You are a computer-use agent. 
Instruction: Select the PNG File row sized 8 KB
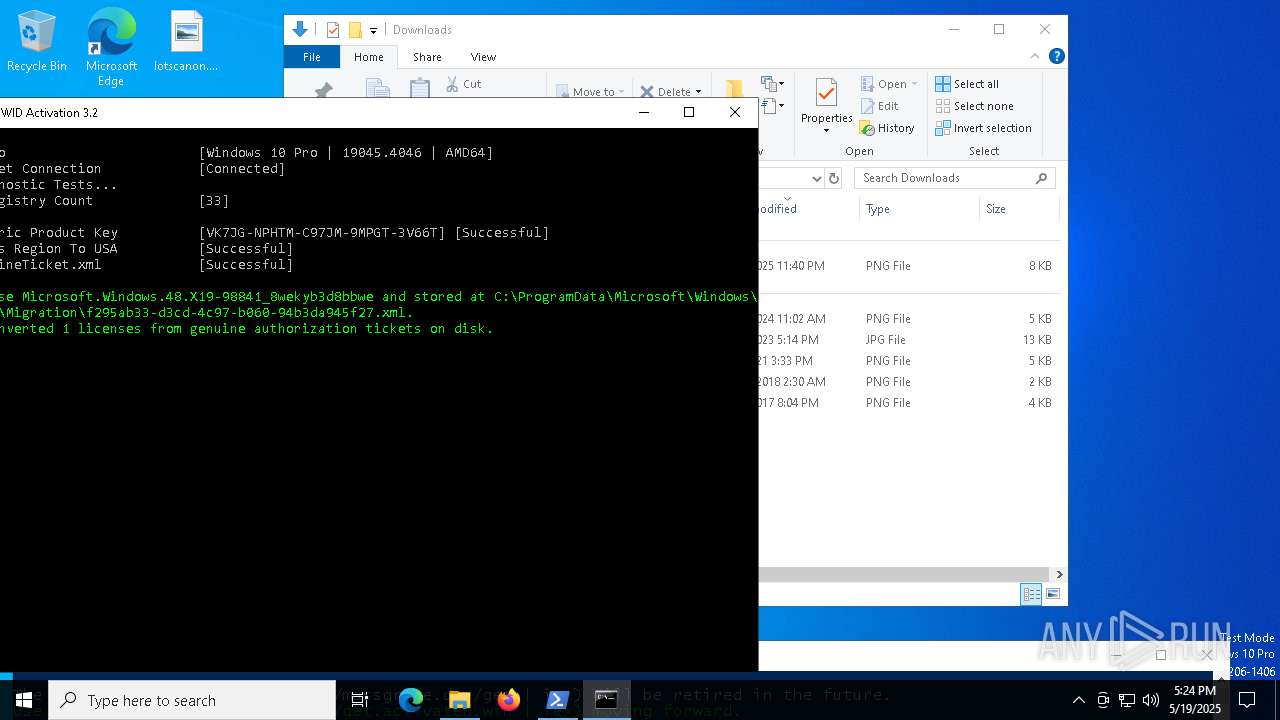pyautogui.click(x=907, y=266)
